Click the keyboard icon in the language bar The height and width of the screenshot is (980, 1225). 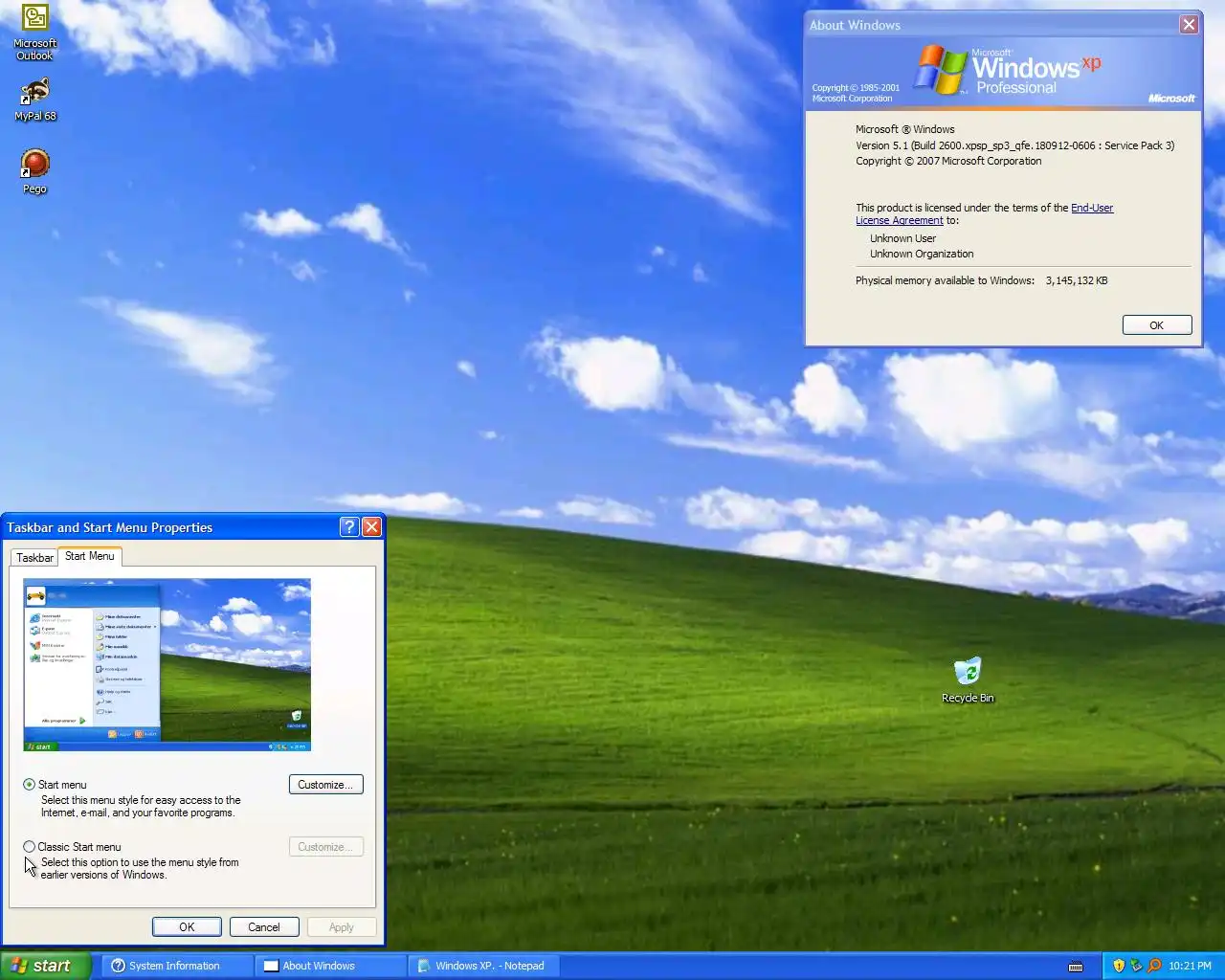point(1076,966)
